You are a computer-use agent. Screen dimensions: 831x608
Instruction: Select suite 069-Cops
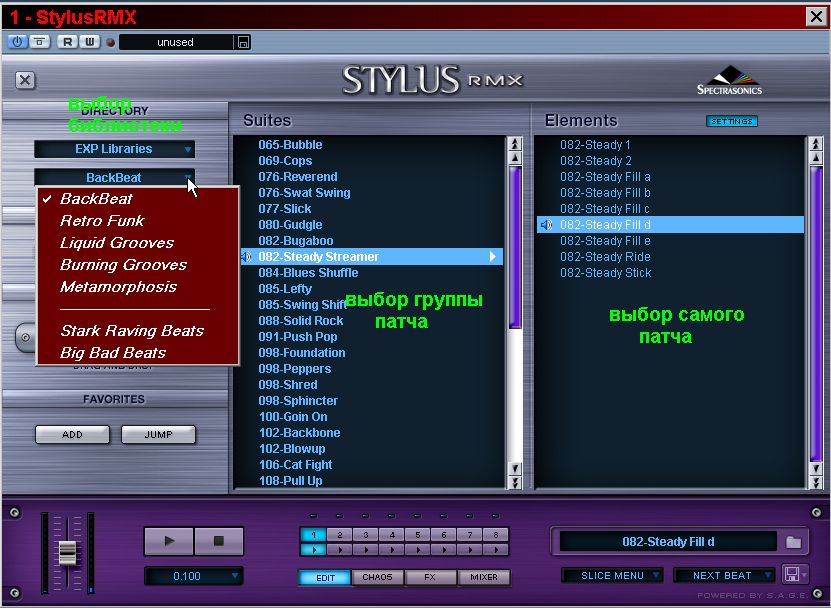(x=285, y=161)
